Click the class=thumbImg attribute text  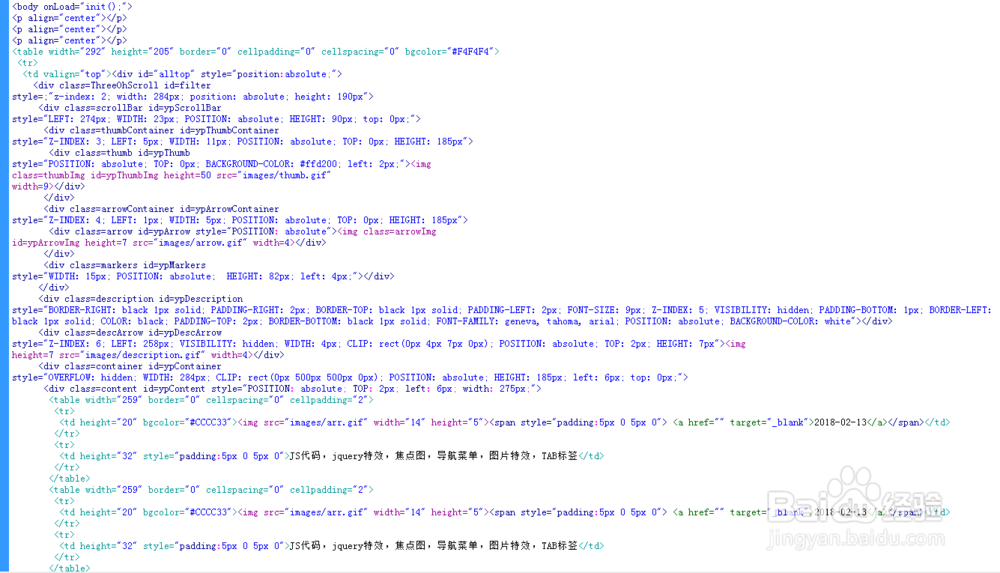coord(48,175)
